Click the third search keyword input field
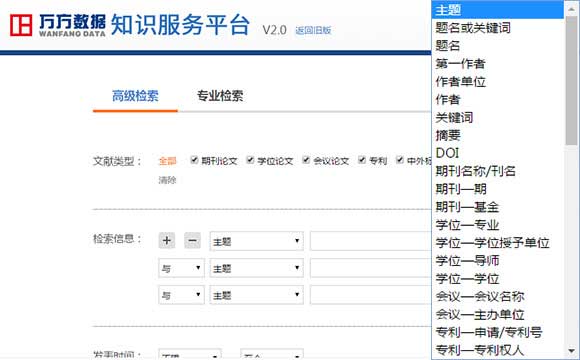Viewport: 580px width, 360px height. (x=371, y=295)
